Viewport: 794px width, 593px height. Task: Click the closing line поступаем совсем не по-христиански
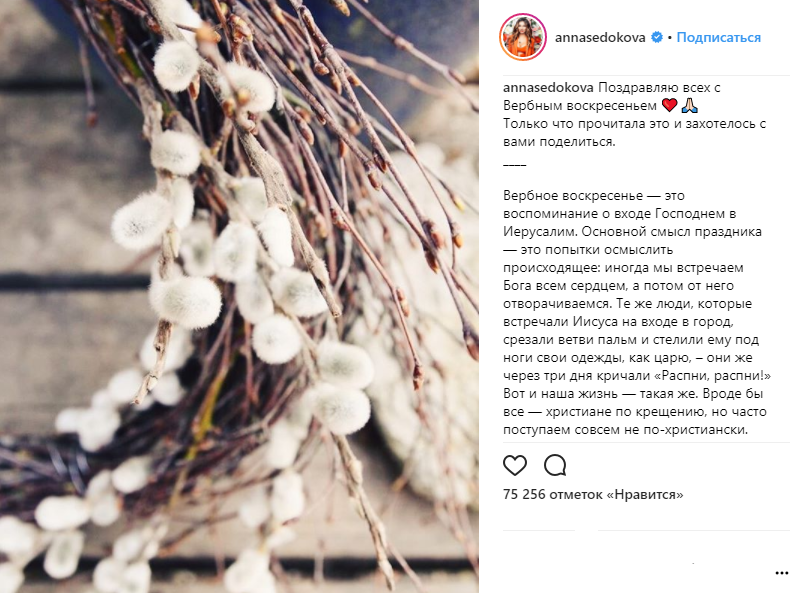coord(625,430)
